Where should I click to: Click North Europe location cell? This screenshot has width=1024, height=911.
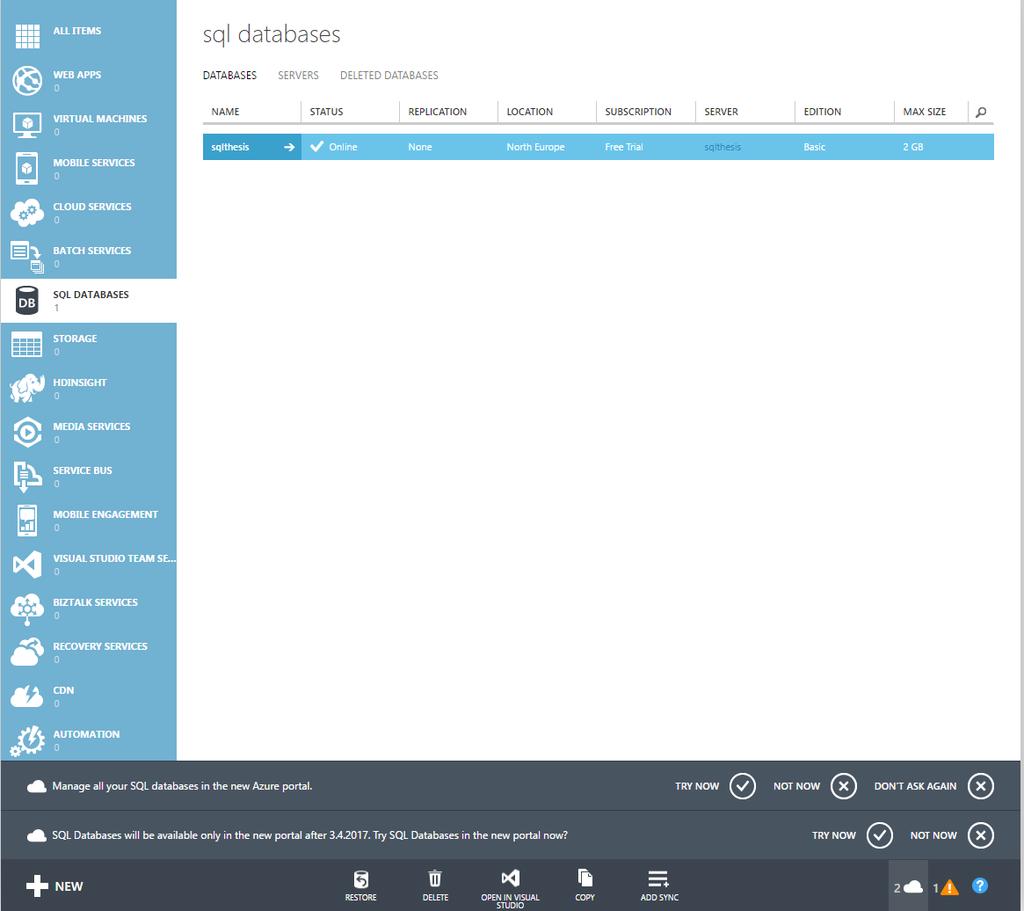coord(547,147)
